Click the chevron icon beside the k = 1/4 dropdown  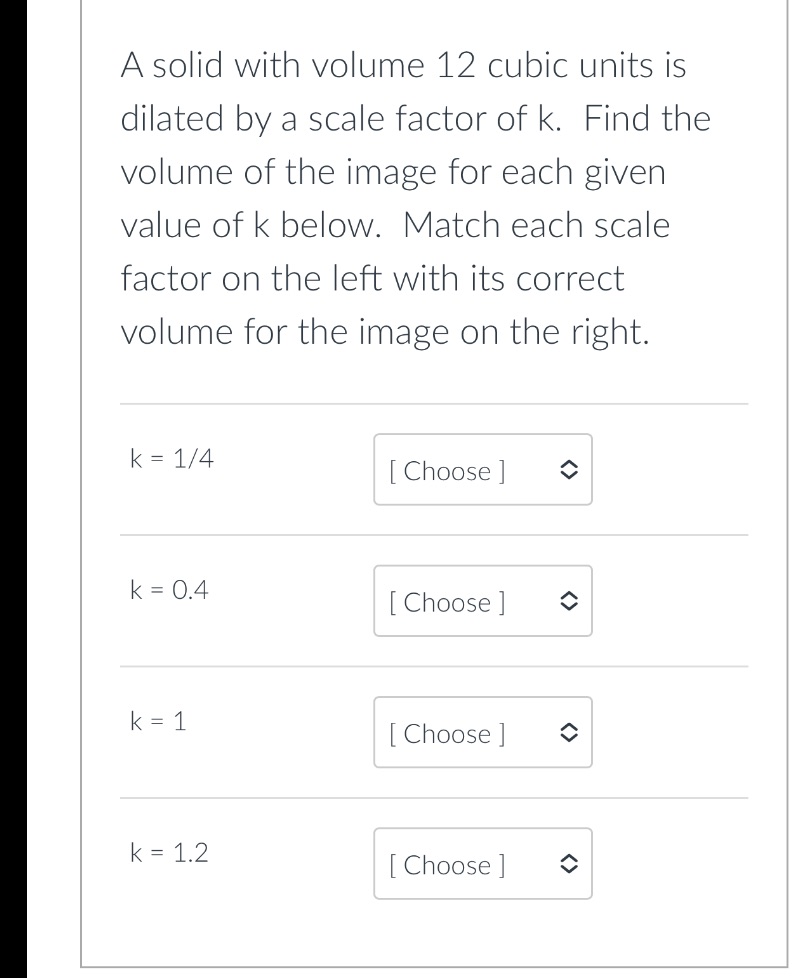point(567,470)
